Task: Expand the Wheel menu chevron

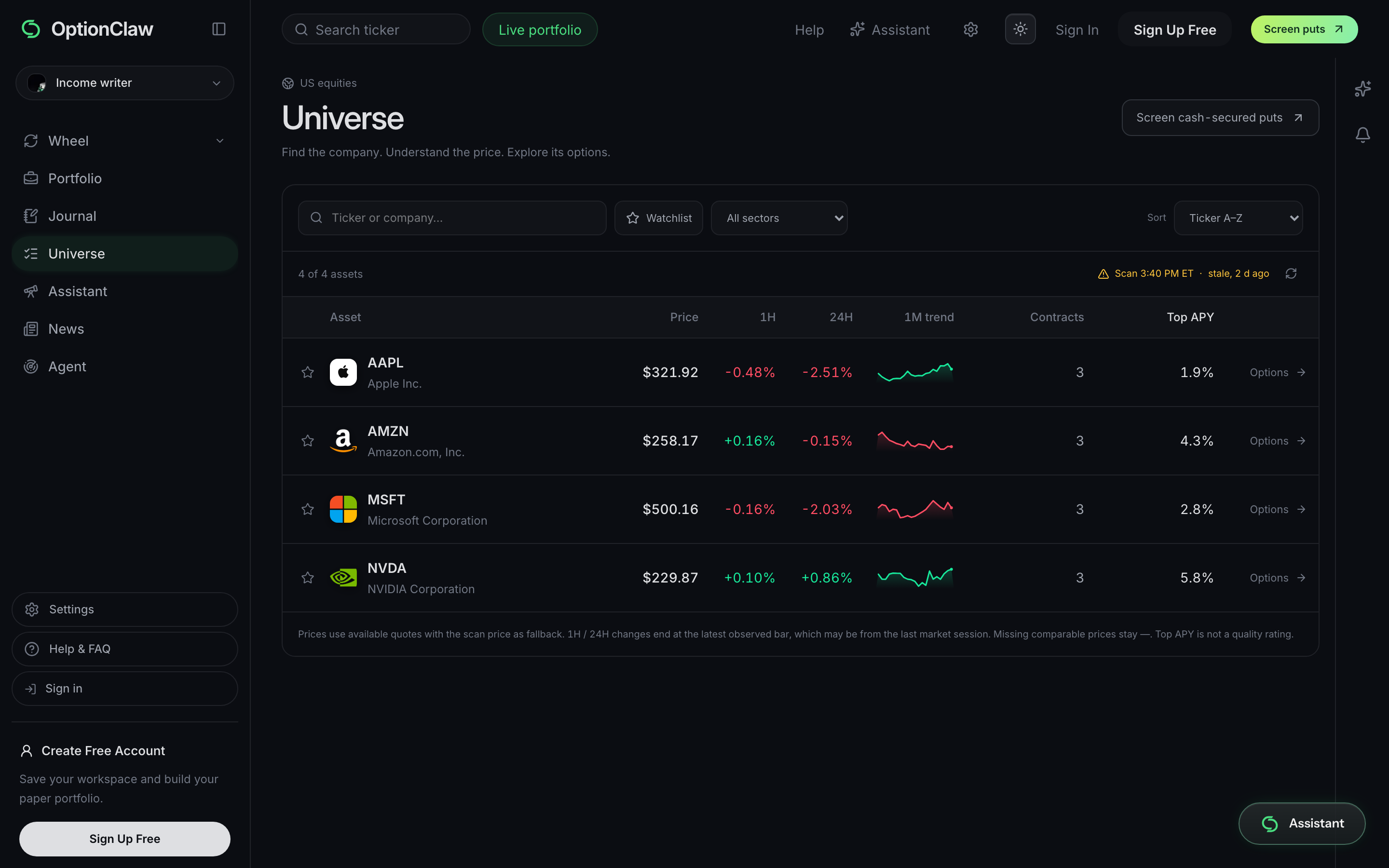Action: click(x=219, y=141)
